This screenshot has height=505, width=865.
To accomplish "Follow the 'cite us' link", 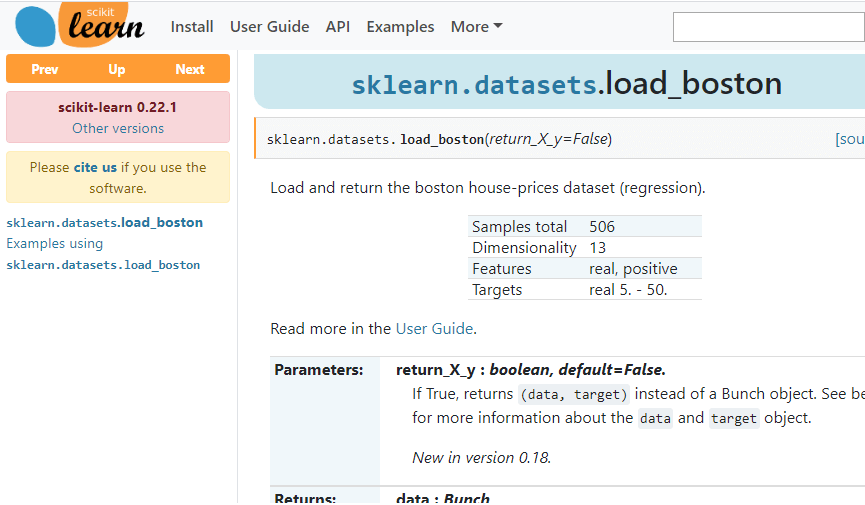I will [95, 167].
